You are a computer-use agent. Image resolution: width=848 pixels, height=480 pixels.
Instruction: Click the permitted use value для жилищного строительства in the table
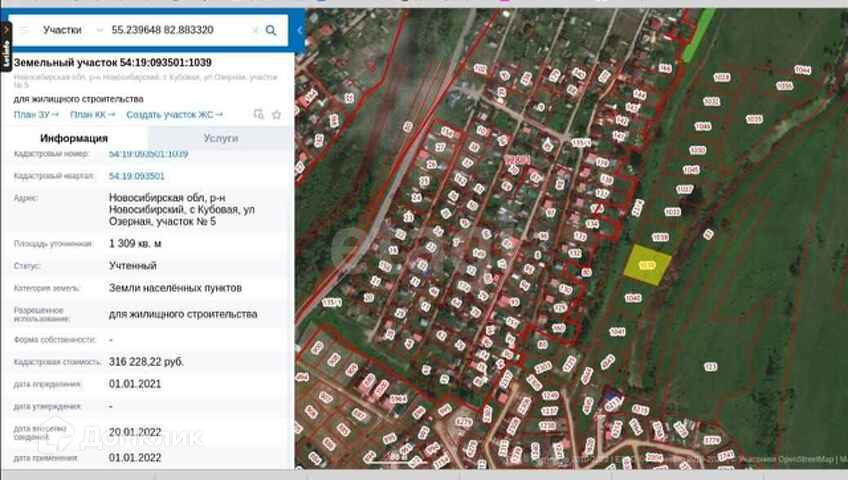tap(183, 315)
